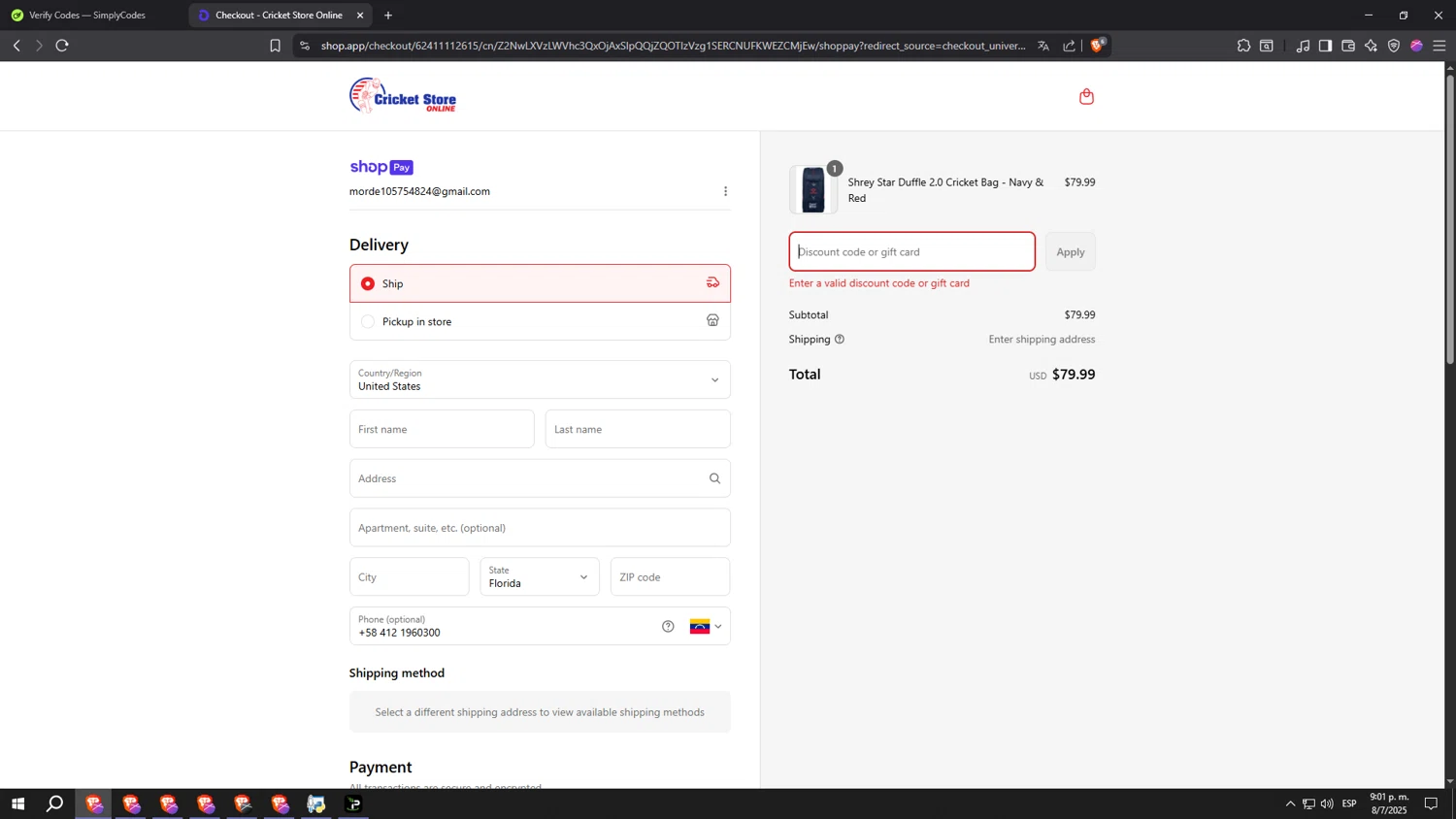Click the 'Enter a valid discount code' error
This screenshot has height=819, width=1456.
879,283
